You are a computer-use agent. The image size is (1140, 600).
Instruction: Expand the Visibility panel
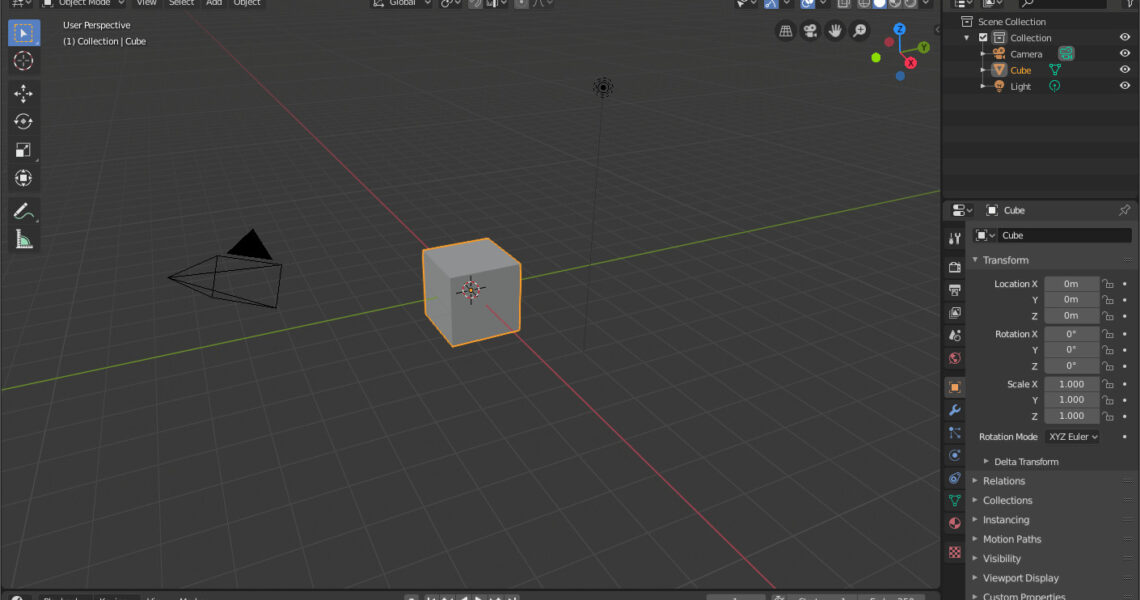pyautogui.click(x=1001, y=559)
